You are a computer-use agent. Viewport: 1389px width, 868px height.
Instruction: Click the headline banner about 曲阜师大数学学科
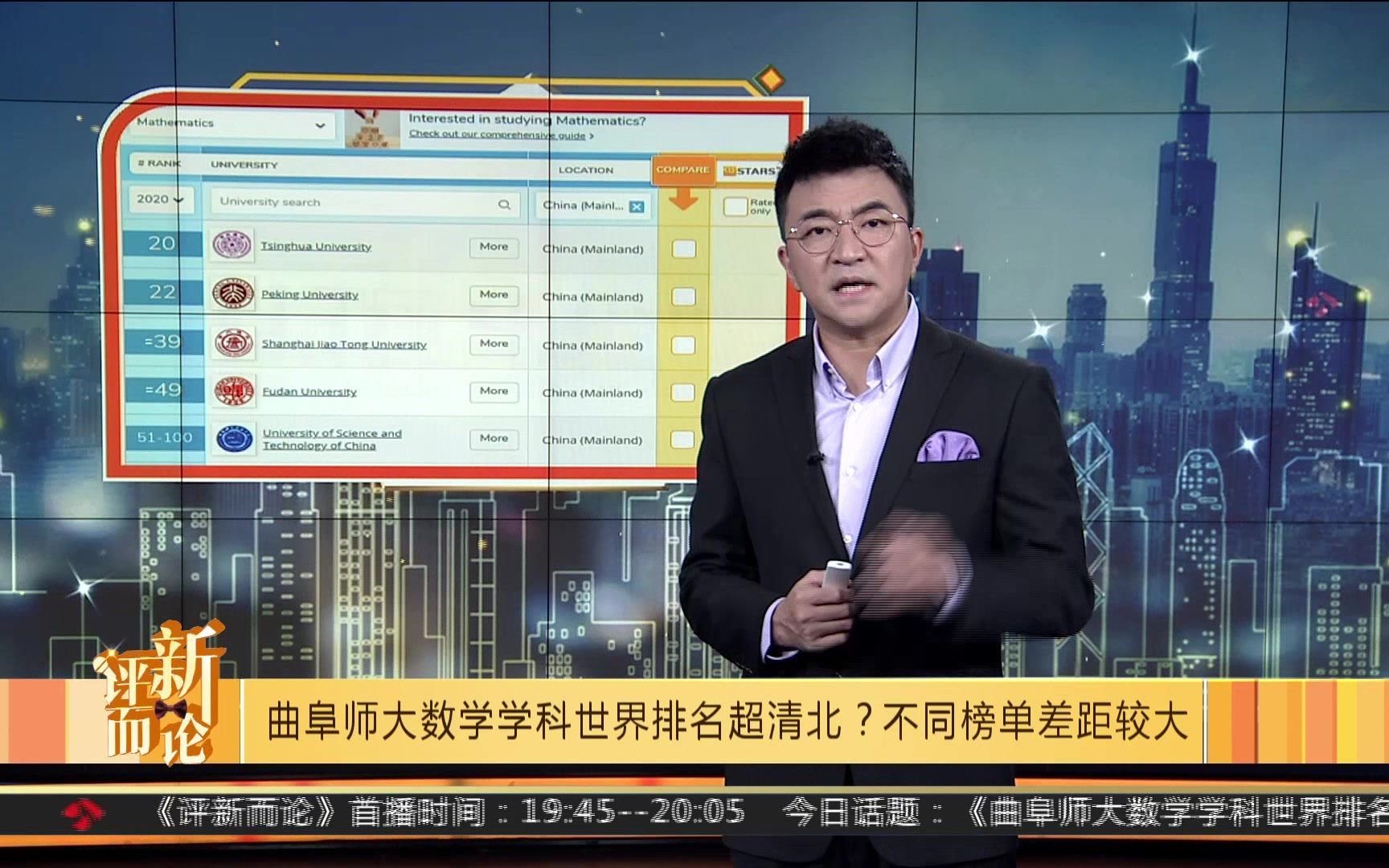(x=727, y=721)
